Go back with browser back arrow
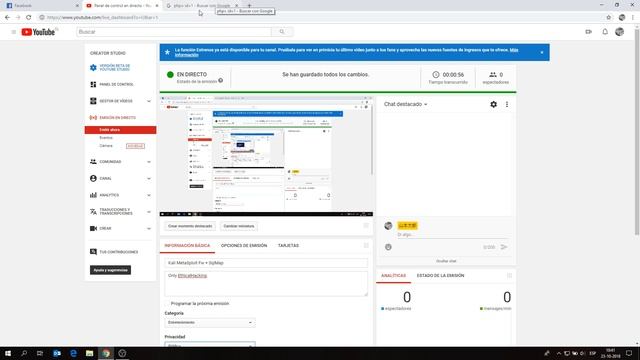640x360 pixels. click(x=7, y=18)
